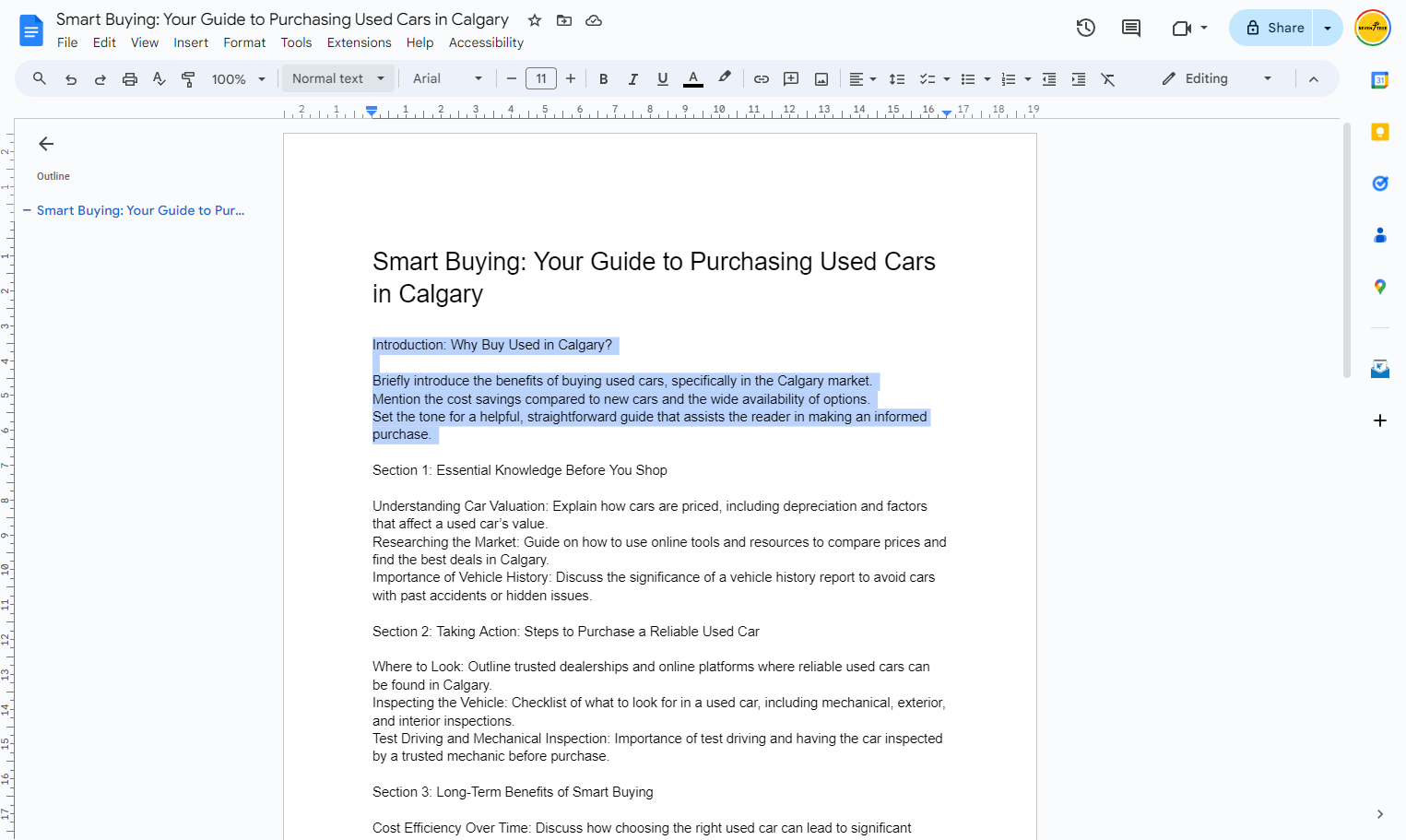Open the zoom level dropdown

click(239, 79)
